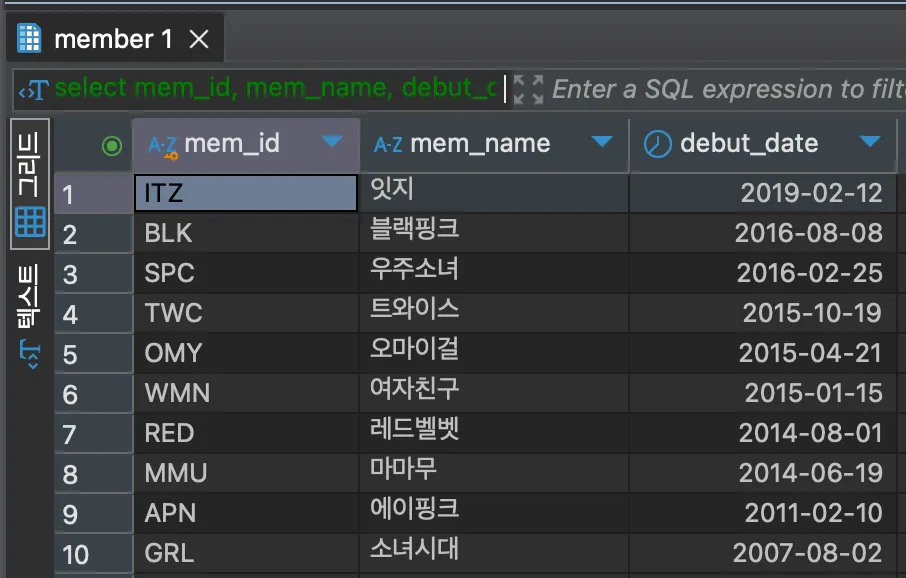
Task: Select row number 4
Action: [x=94, y=314]
